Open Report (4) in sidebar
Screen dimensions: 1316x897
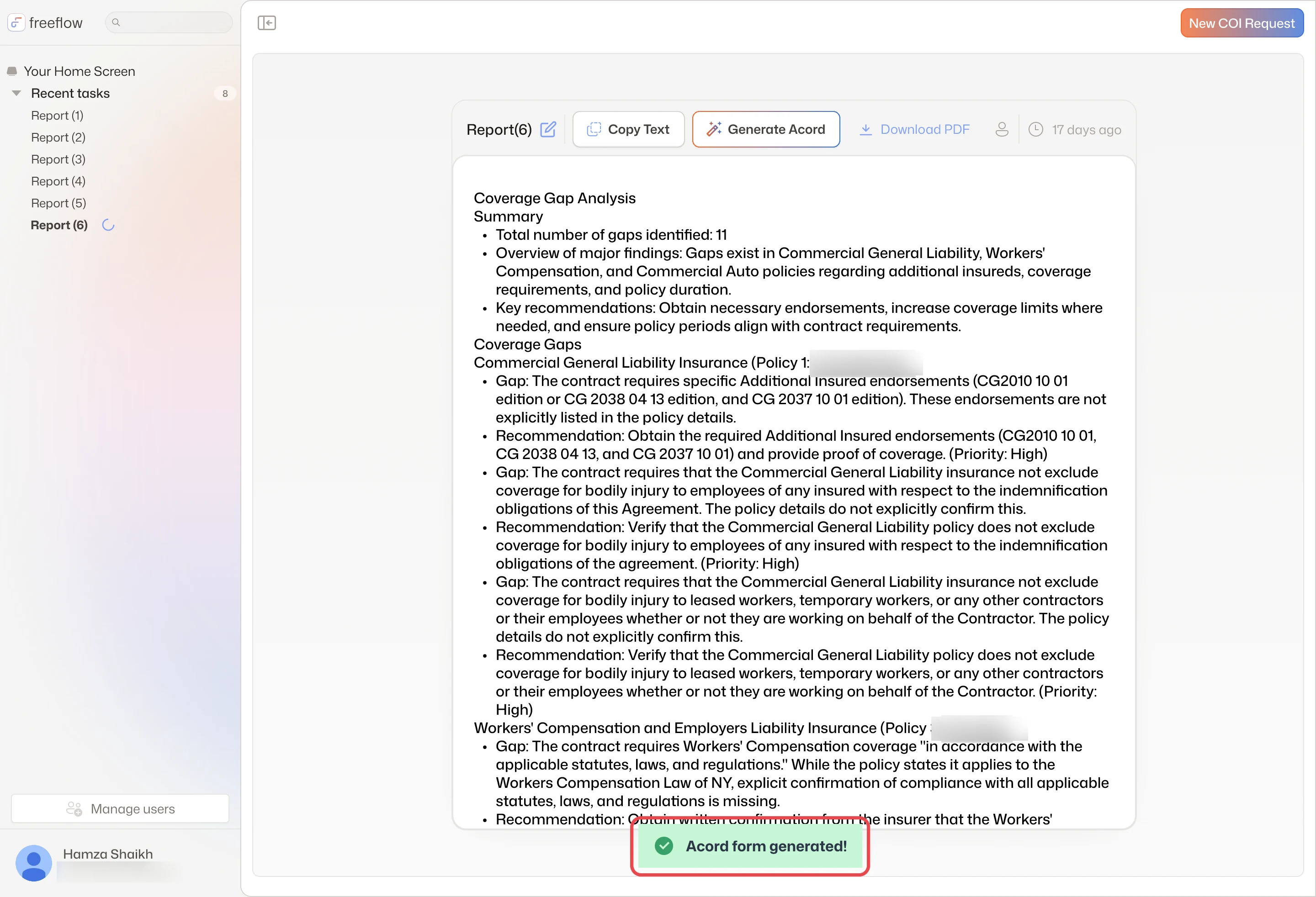(58, 181)
